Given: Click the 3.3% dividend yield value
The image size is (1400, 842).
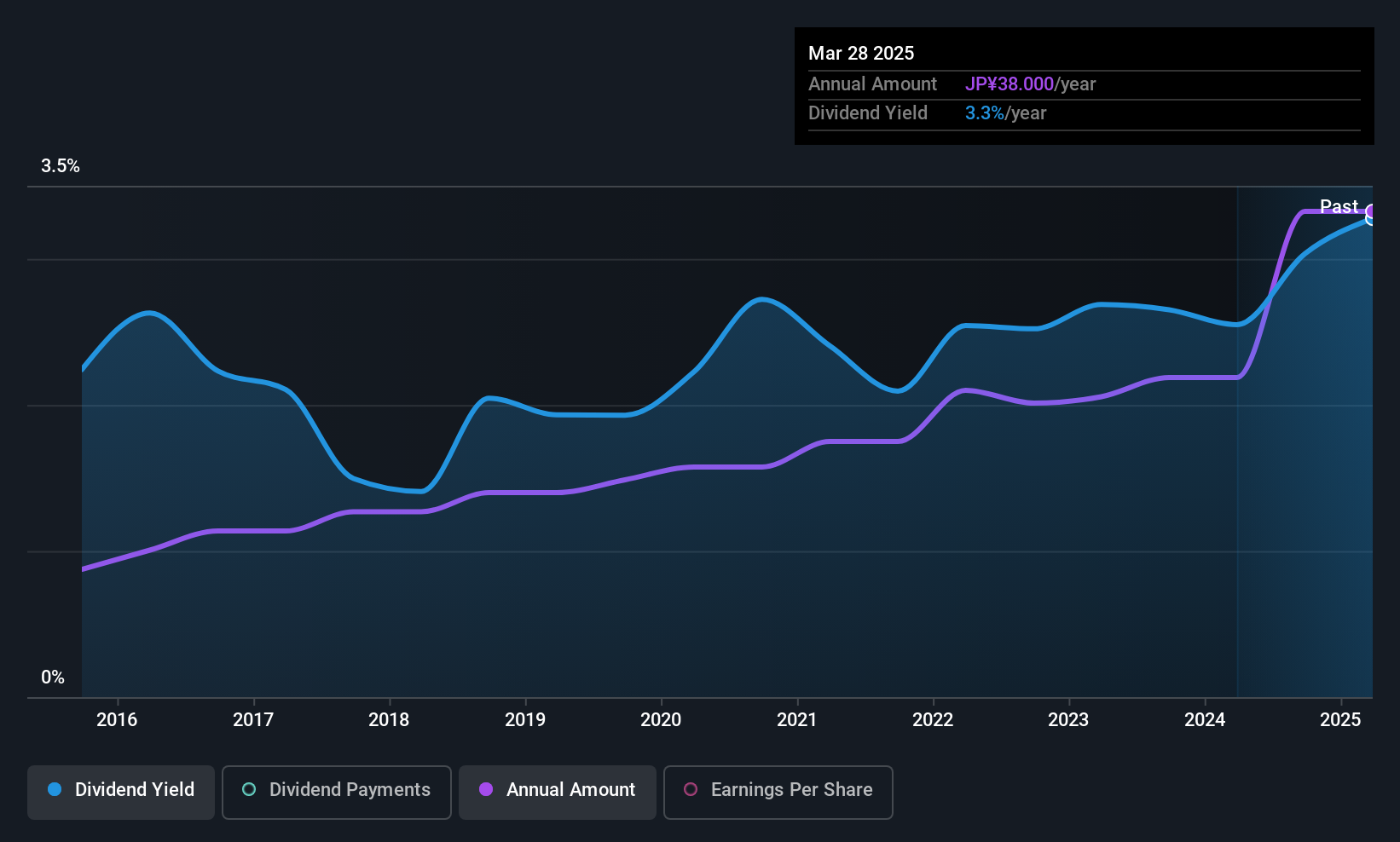Looking at the screenshot, I should click(984, 113).
